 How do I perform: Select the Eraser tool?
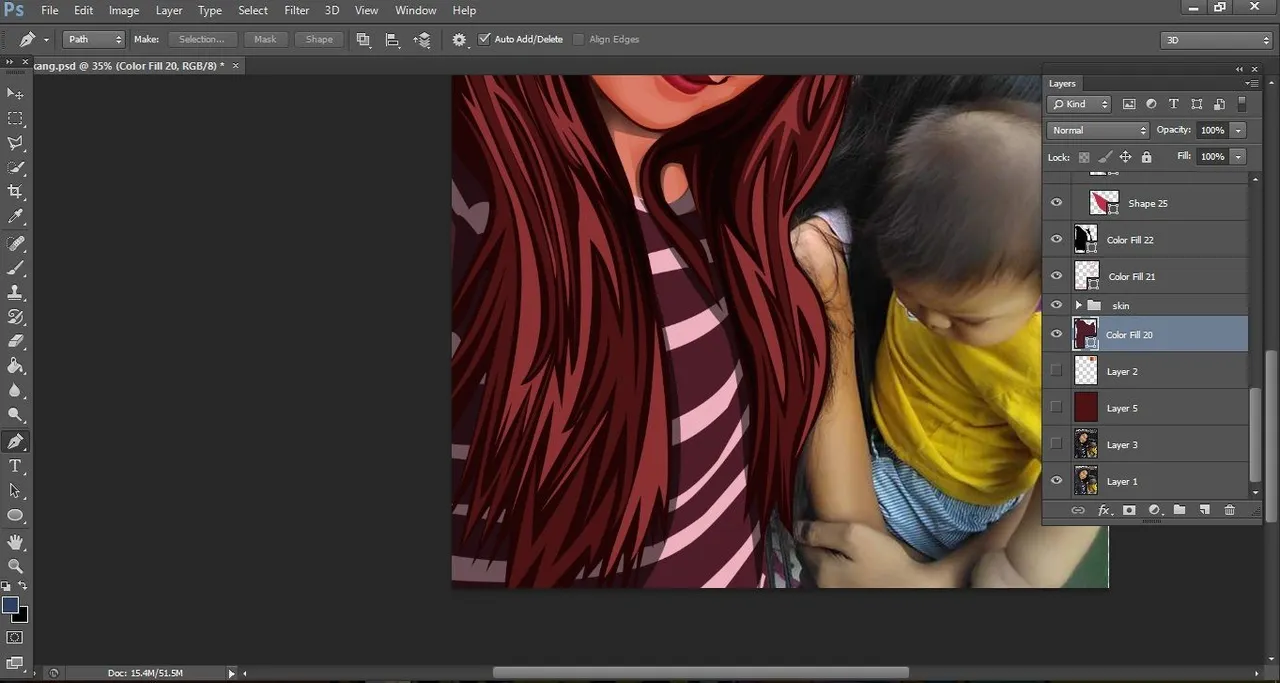tap(15, 342)
